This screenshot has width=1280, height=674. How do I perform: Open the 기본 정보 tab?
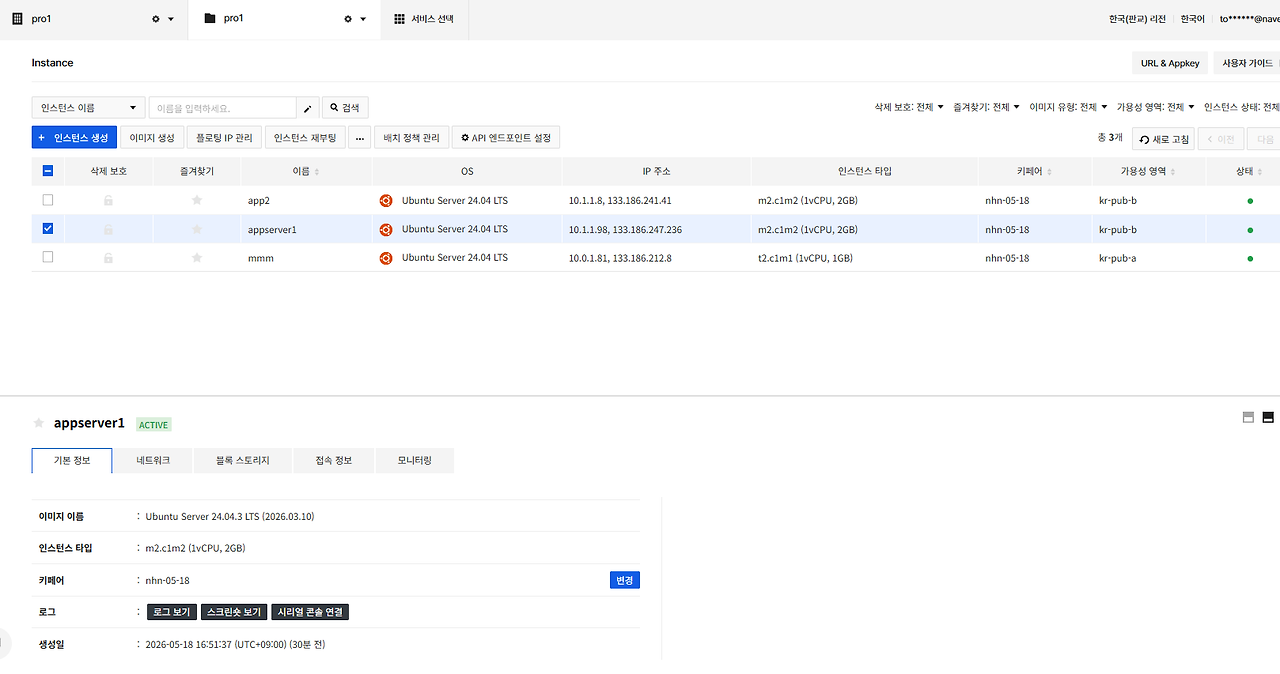(72, 461)
